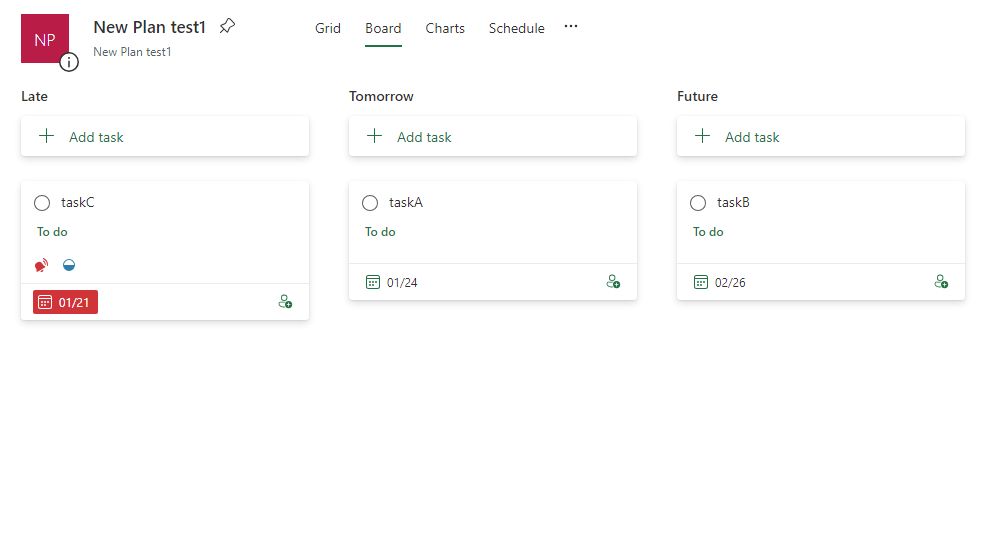Mark taskA as complete
The height and width of the screenshot is (551, 1002).
[370, 203]
